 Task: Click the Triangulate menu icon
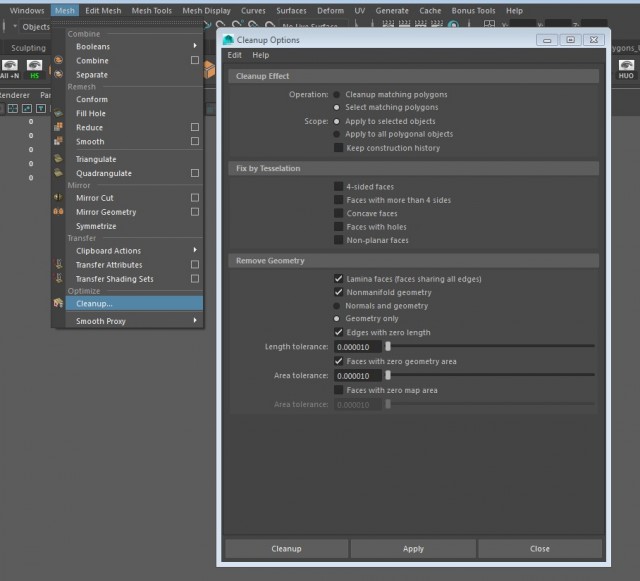[x=58, y=159]
